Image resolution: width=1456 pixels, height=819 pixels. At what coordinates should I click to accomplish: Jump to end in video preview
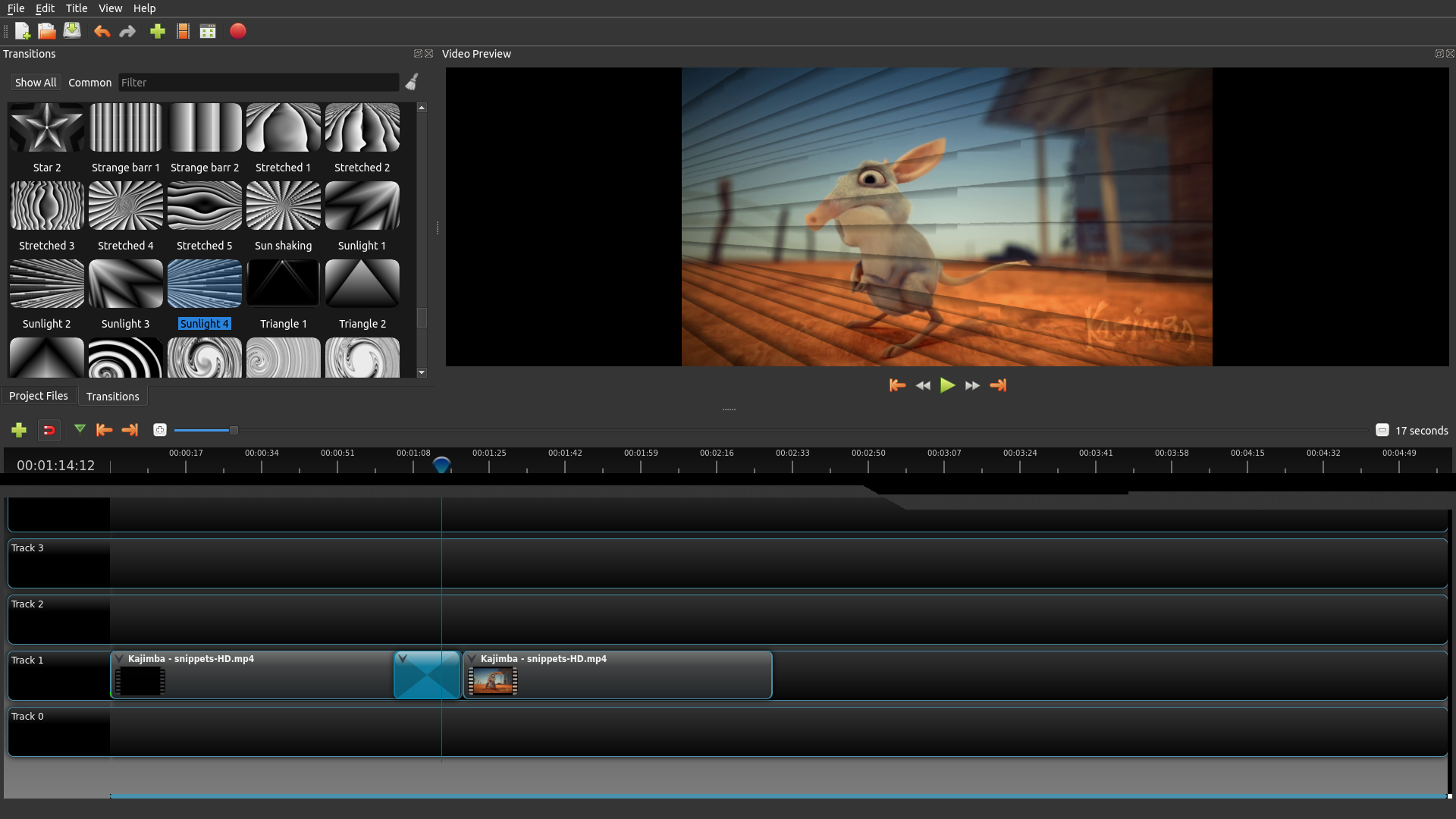point(998,385)
